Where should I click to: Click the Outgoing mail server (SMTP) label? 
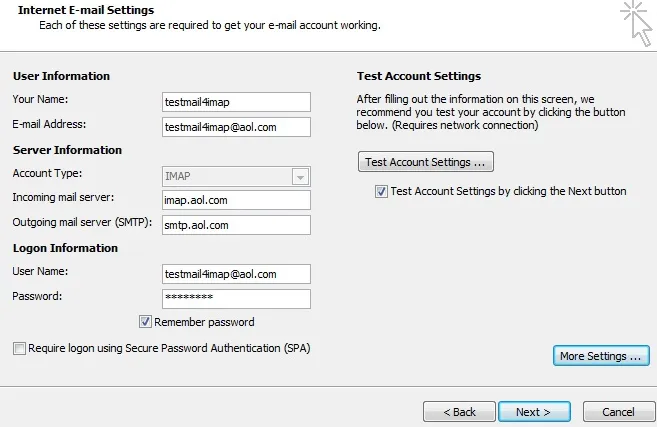point(82,222)
